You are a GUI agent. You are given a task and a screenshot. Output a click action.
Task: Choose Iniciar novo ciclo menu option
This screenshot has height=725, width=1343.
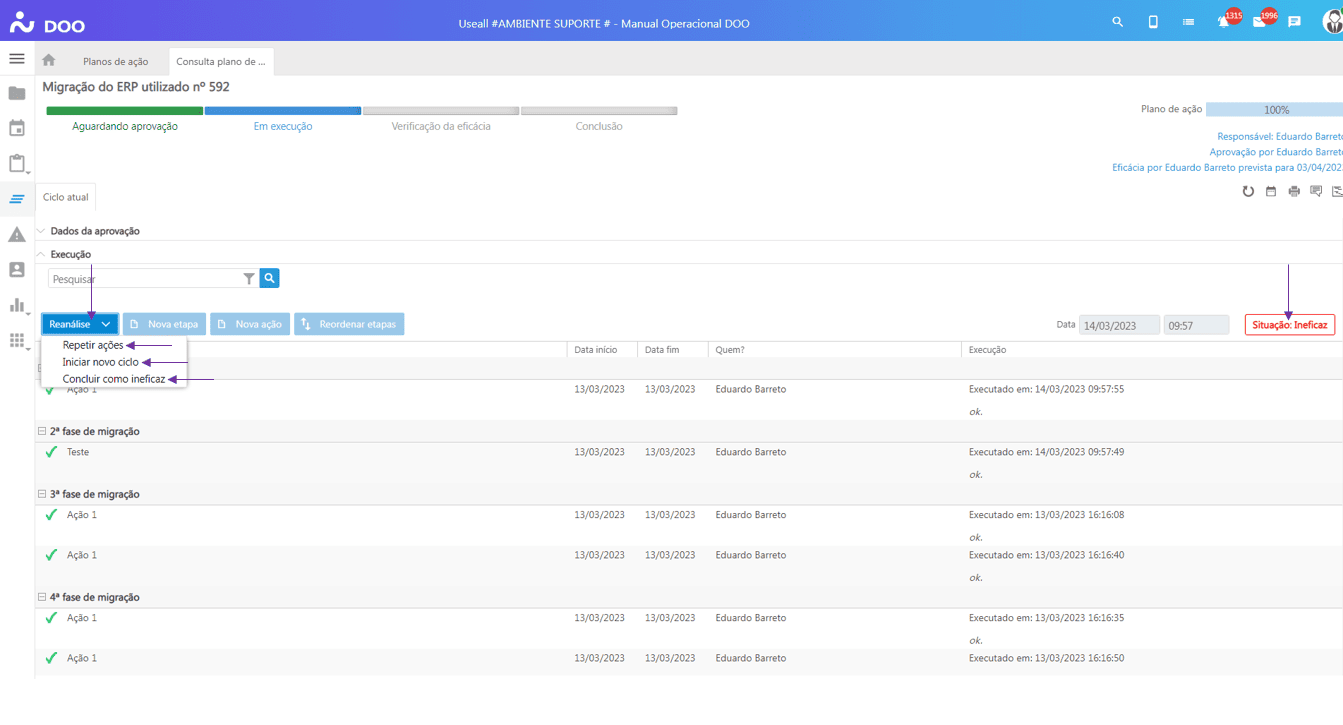coord(100,362)
